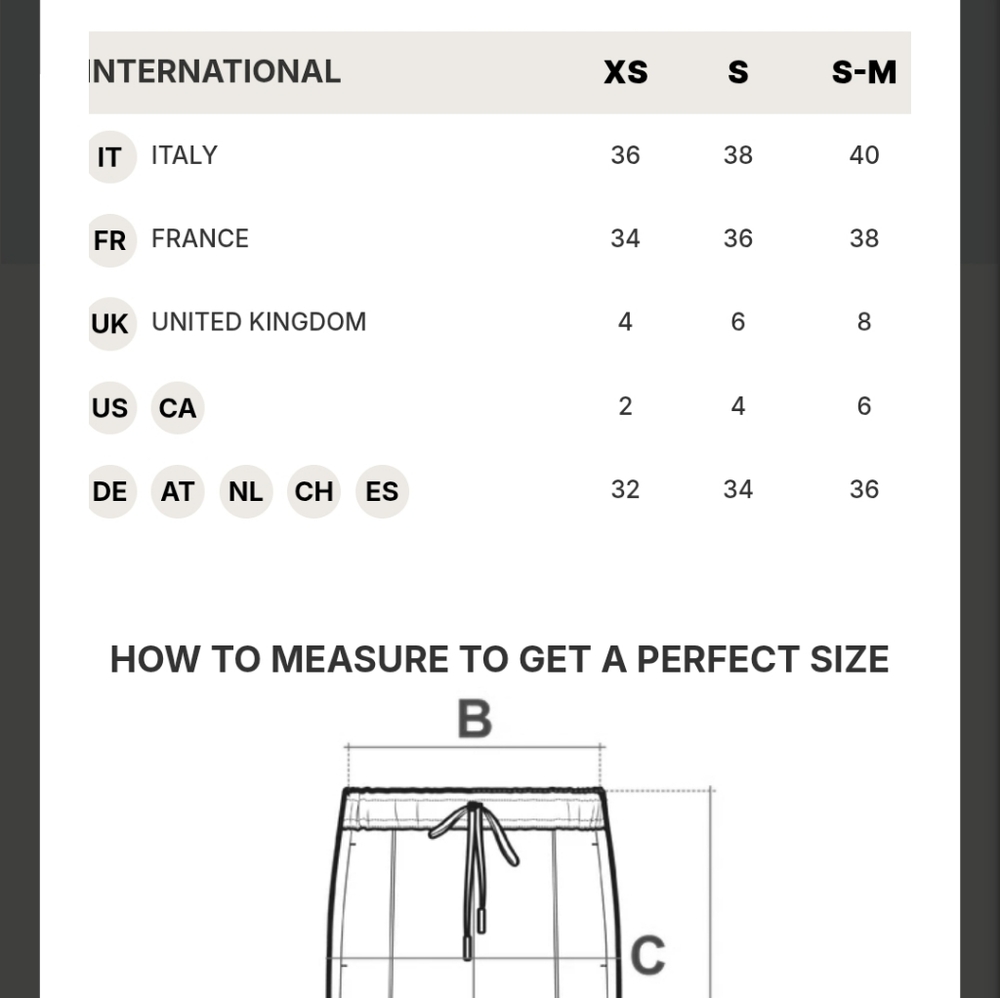The width and height of the screenshot is (1000, 998).
Task: Select the S-M size column header
Action: pos(864,72)
